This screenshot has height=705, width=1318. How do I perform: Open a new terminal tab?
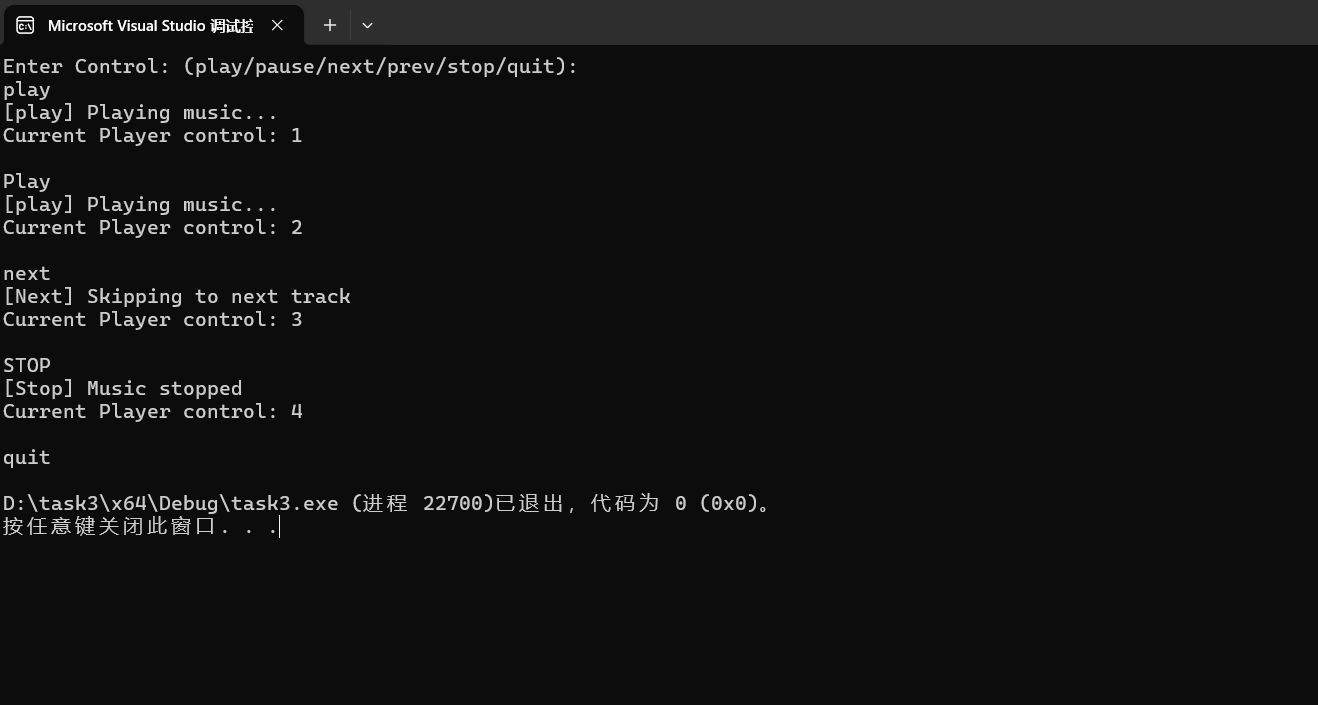[329, 25]
